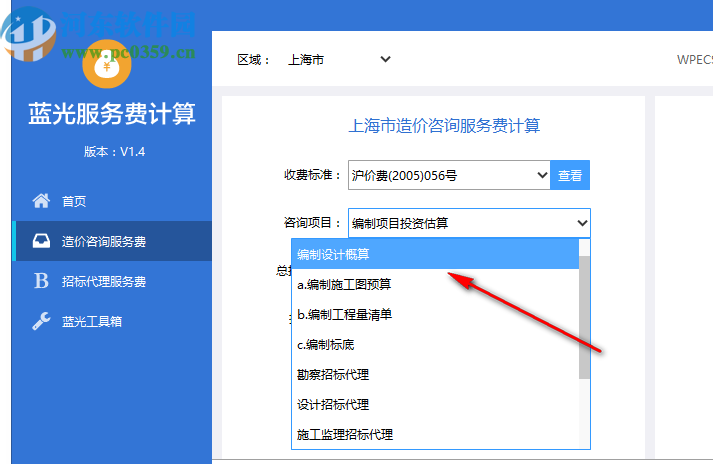This screenshot has height=464, width=713.
Task: Click the inbox icon beside 造价咨询服务费
Action: coord(41,241)
